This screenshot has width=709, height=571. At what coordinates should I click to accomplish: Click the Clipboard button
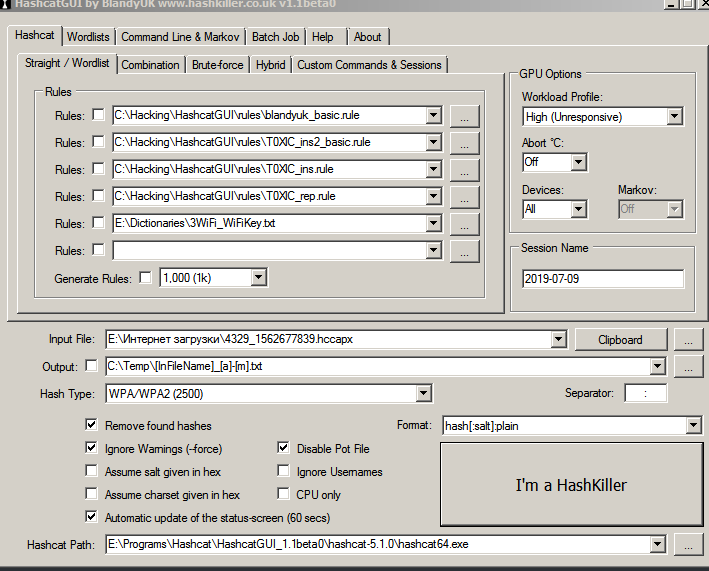pos(620,340)
